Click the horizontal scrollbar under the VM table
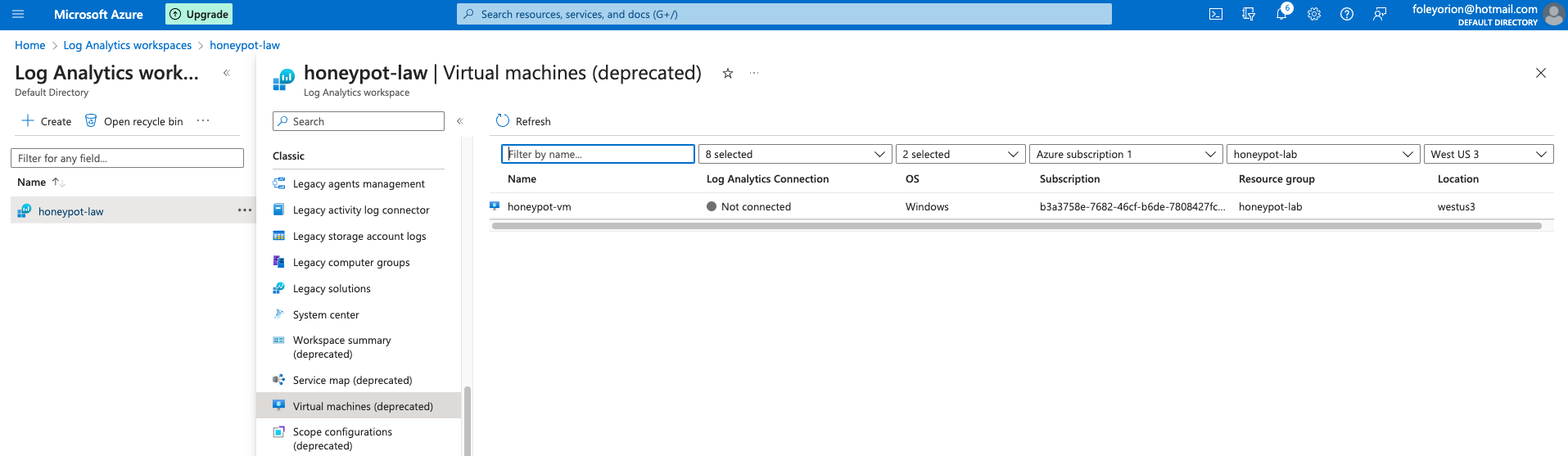Viewport: 1568px width, 456px height. pyautogui.click(x=1016, y=226)
